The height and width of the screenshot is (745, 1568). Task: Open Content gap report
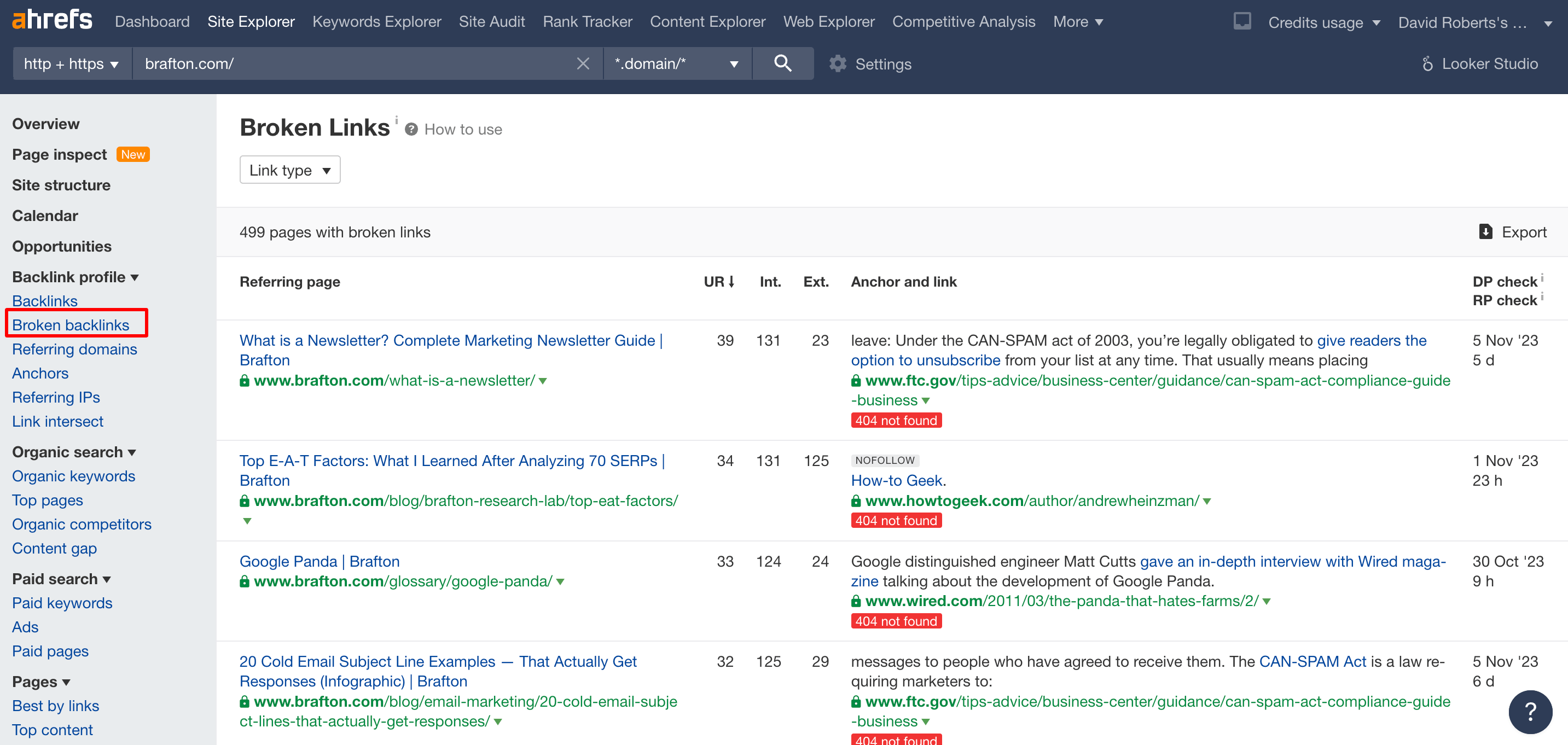54,549
